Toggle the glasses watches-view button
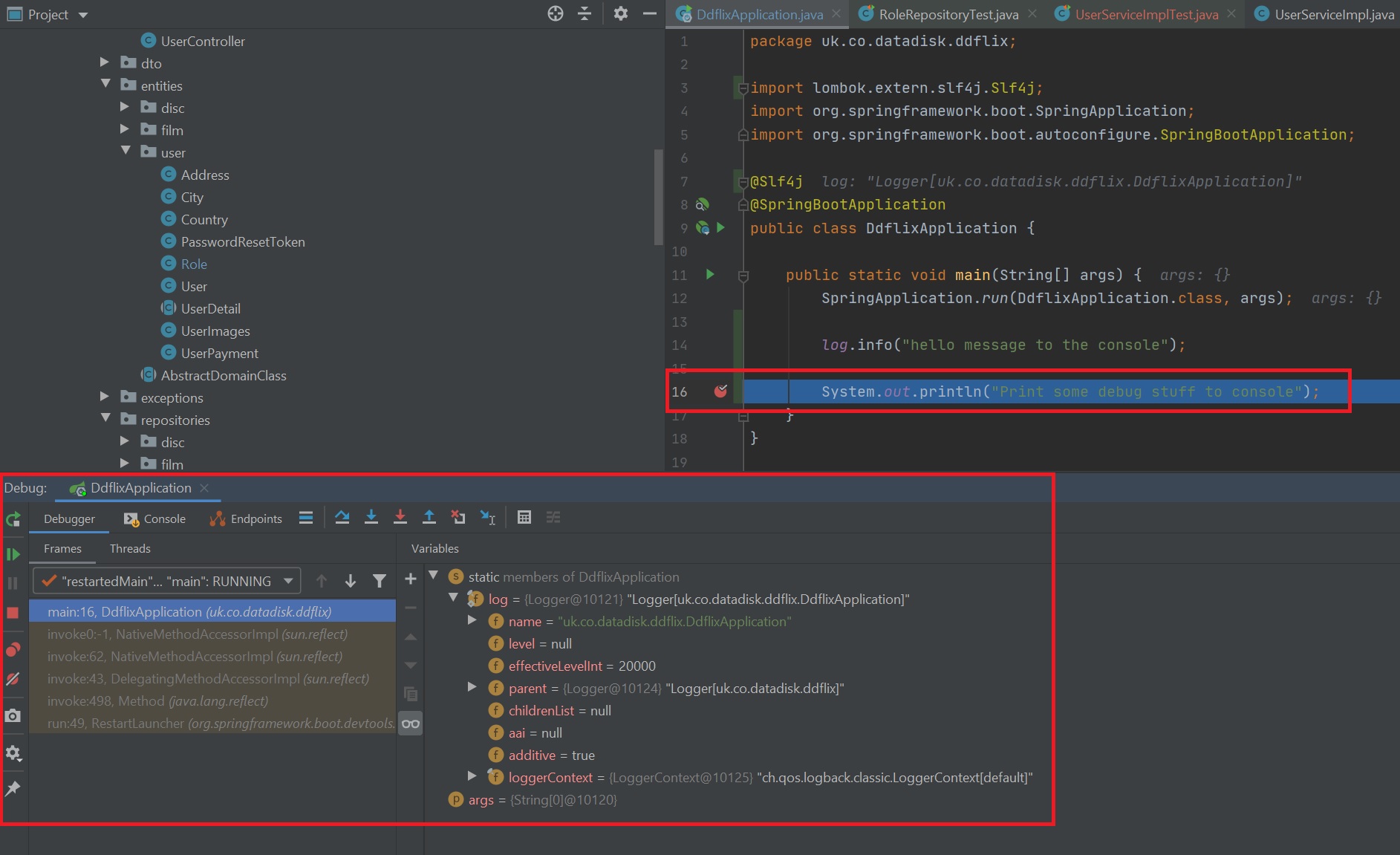Image resolution: width=1400 pixels, height=855 pixels. coord(411,724)
